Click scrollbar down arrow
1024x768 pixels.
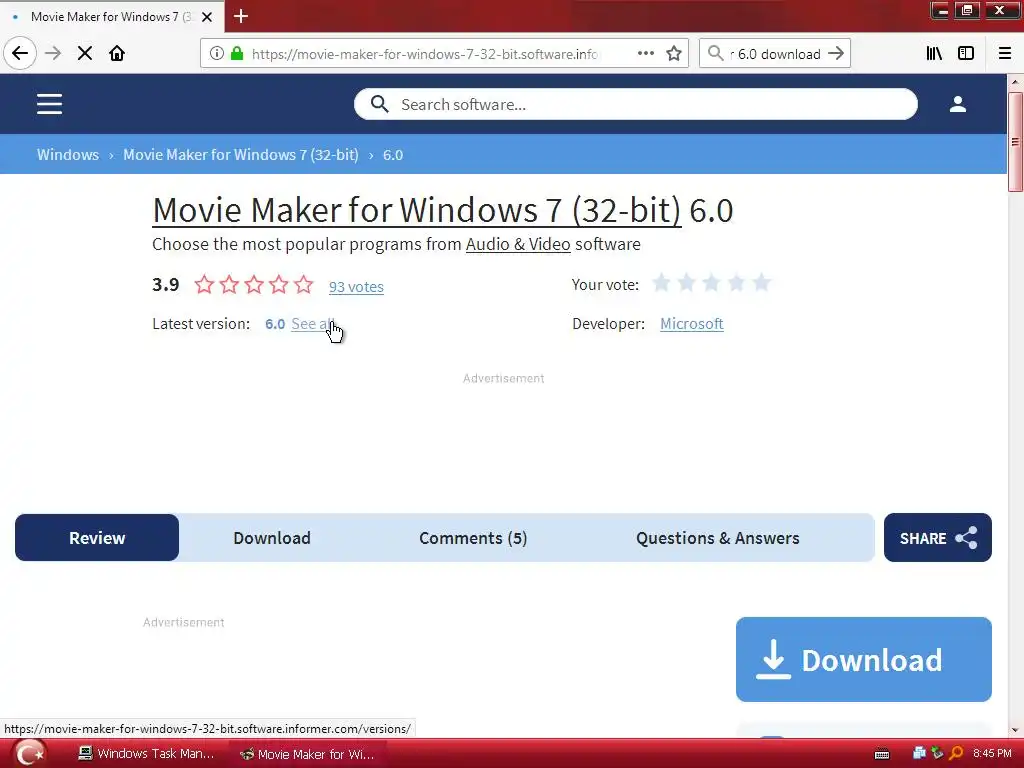[1015, 729]
